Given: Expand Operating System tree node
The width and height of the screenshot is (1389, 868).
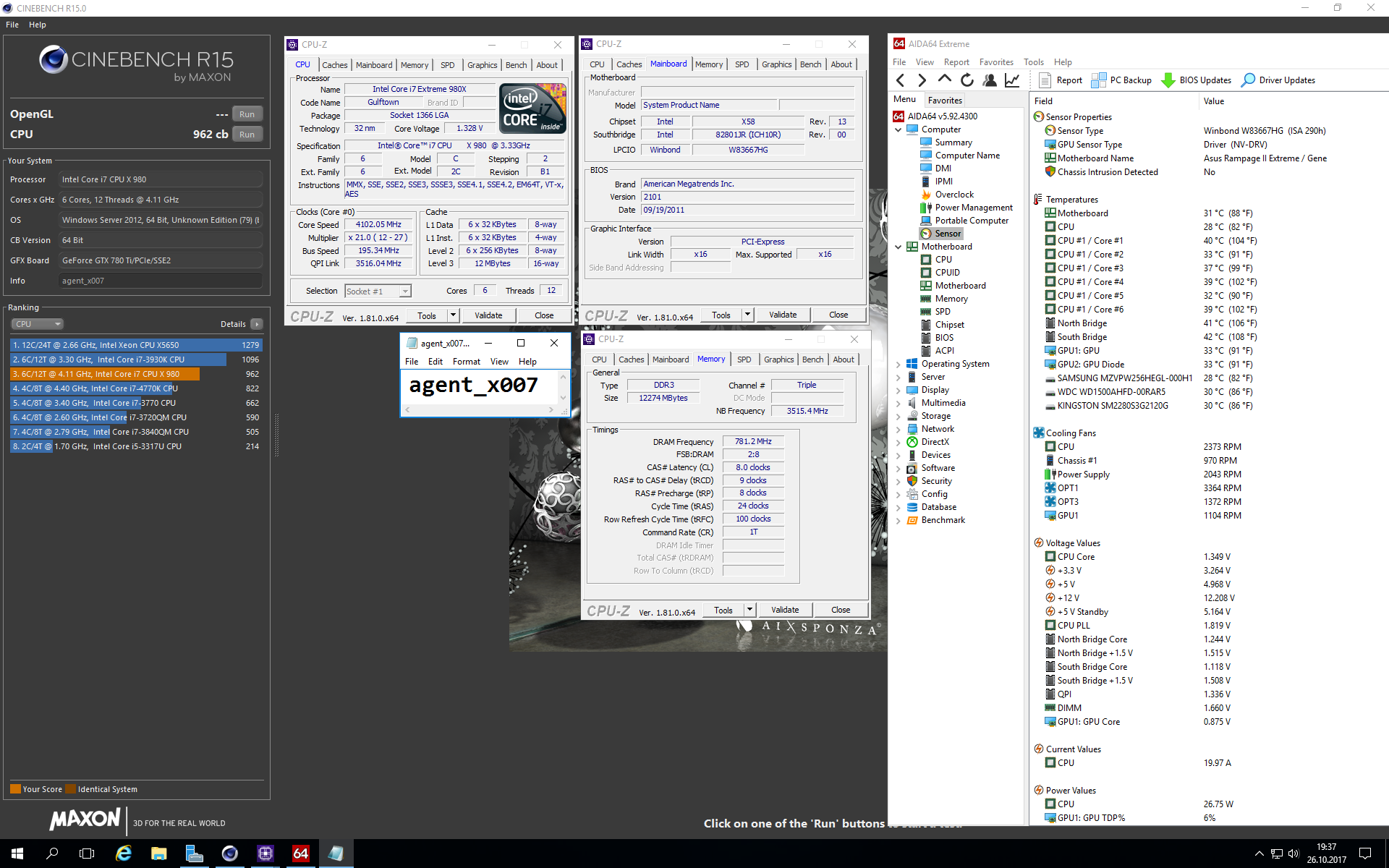Looking at the screenshot, I should tap(899, 364).
